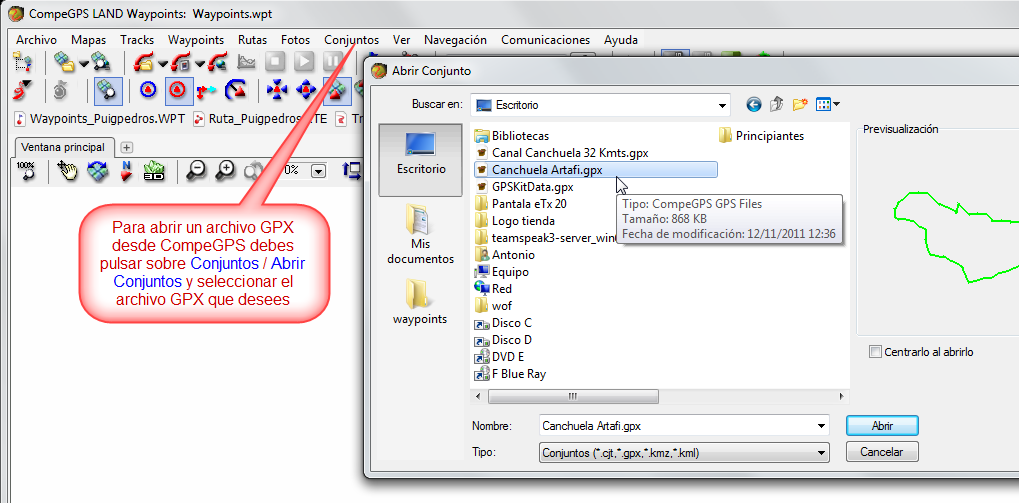1019x503 pixels.
Task: Click the track from device icon
Action: 180,62
